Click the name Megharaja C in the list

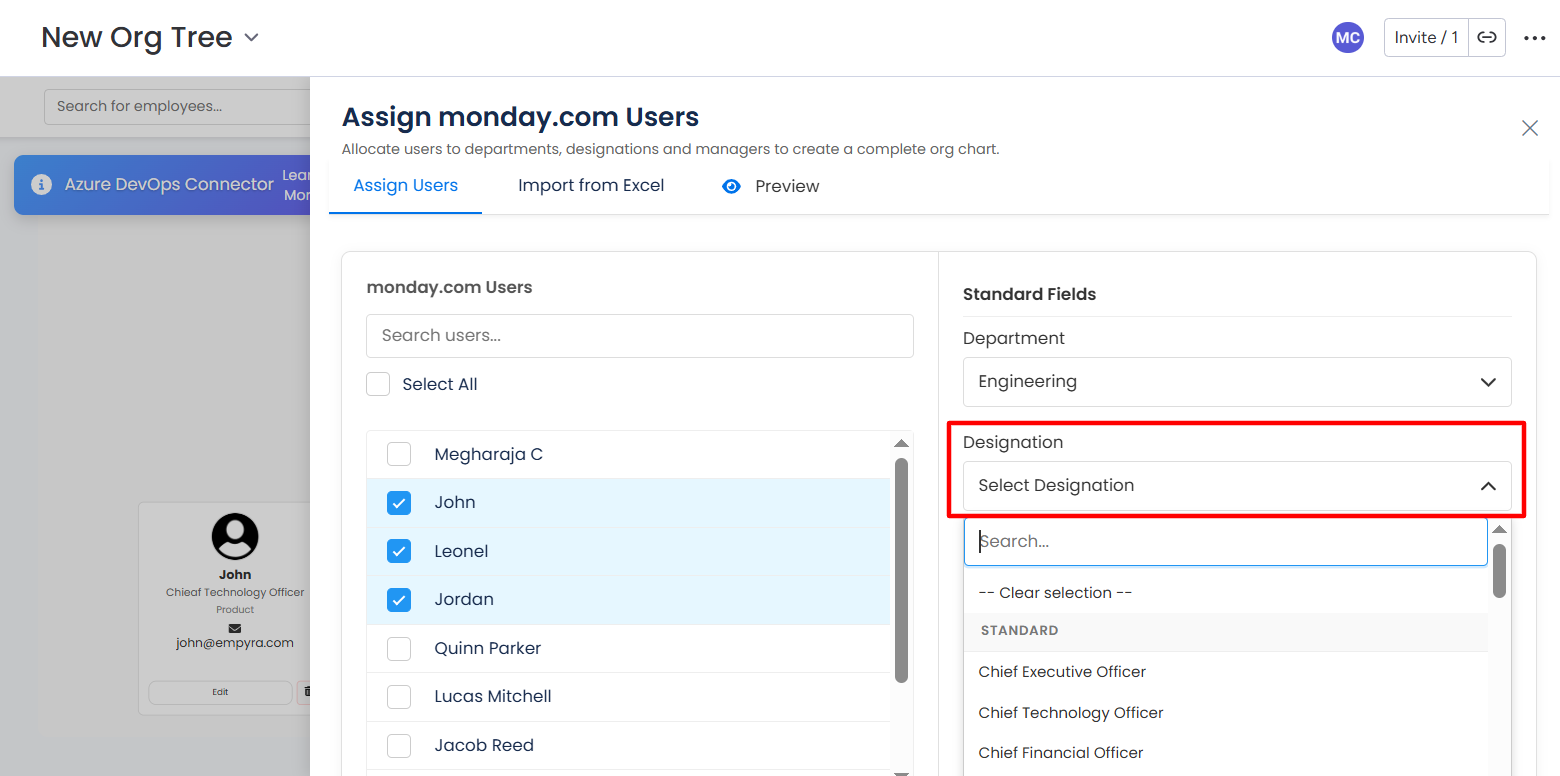488,454
